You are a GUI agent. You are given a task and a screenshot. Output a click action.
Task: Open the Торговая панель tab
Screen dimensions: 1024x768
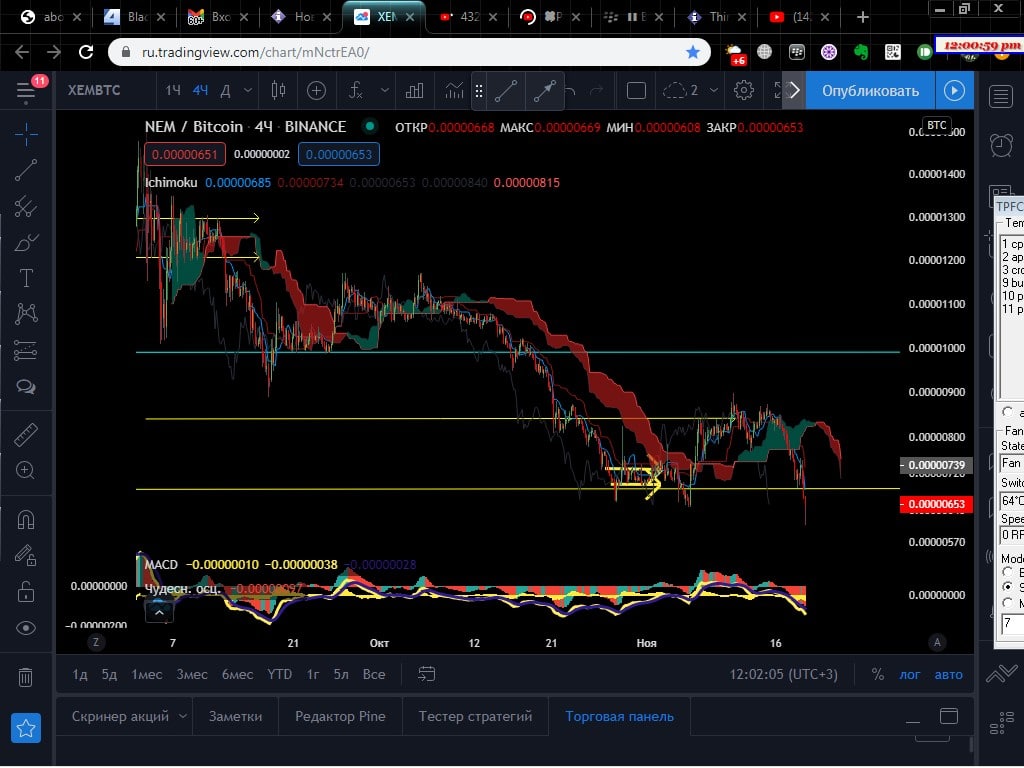619,716
